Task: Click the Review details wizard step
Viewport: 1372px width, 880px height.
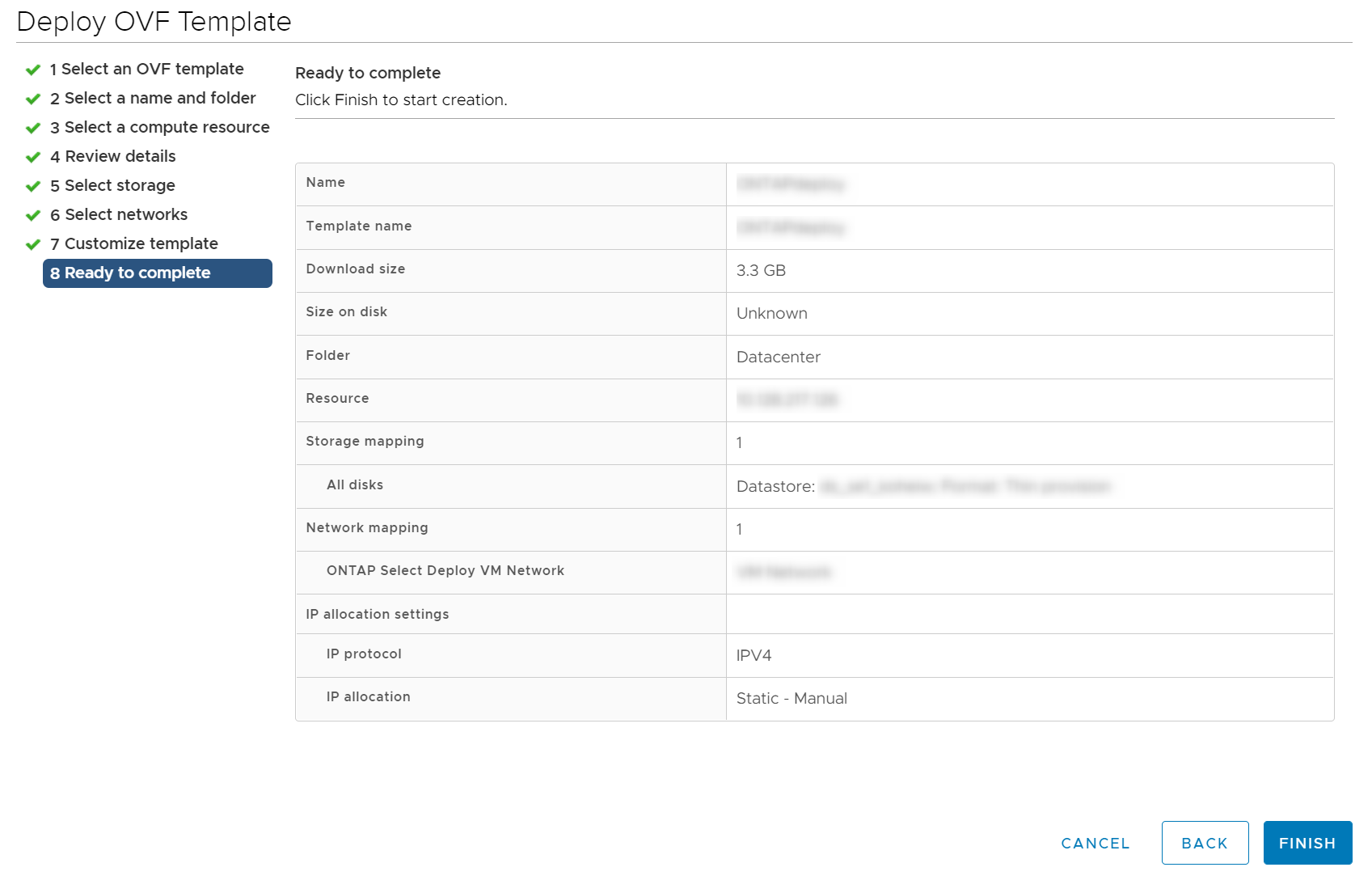Action: point(113,156)
